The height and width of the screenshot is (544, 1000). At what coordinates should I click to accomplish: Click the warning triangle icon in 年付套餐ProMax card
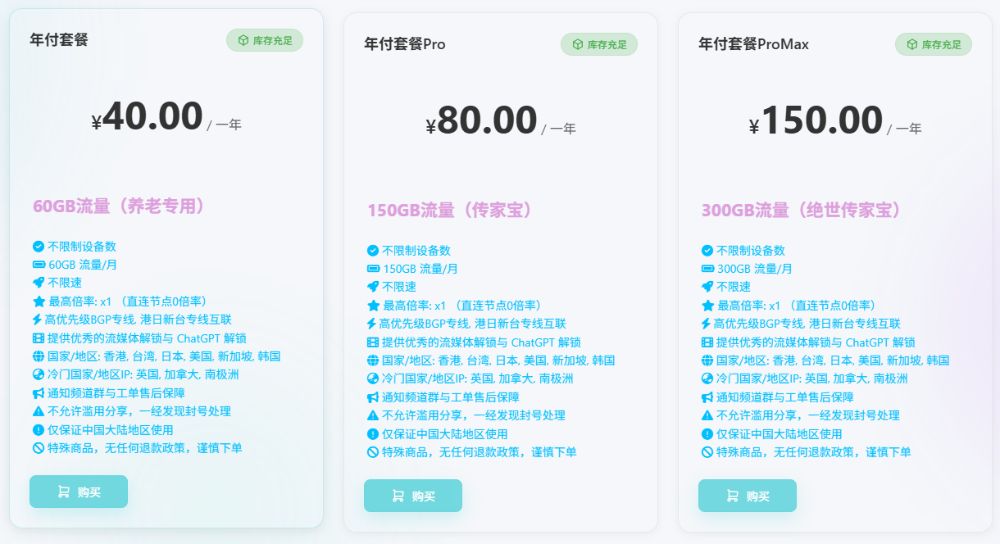click(707, 416)
